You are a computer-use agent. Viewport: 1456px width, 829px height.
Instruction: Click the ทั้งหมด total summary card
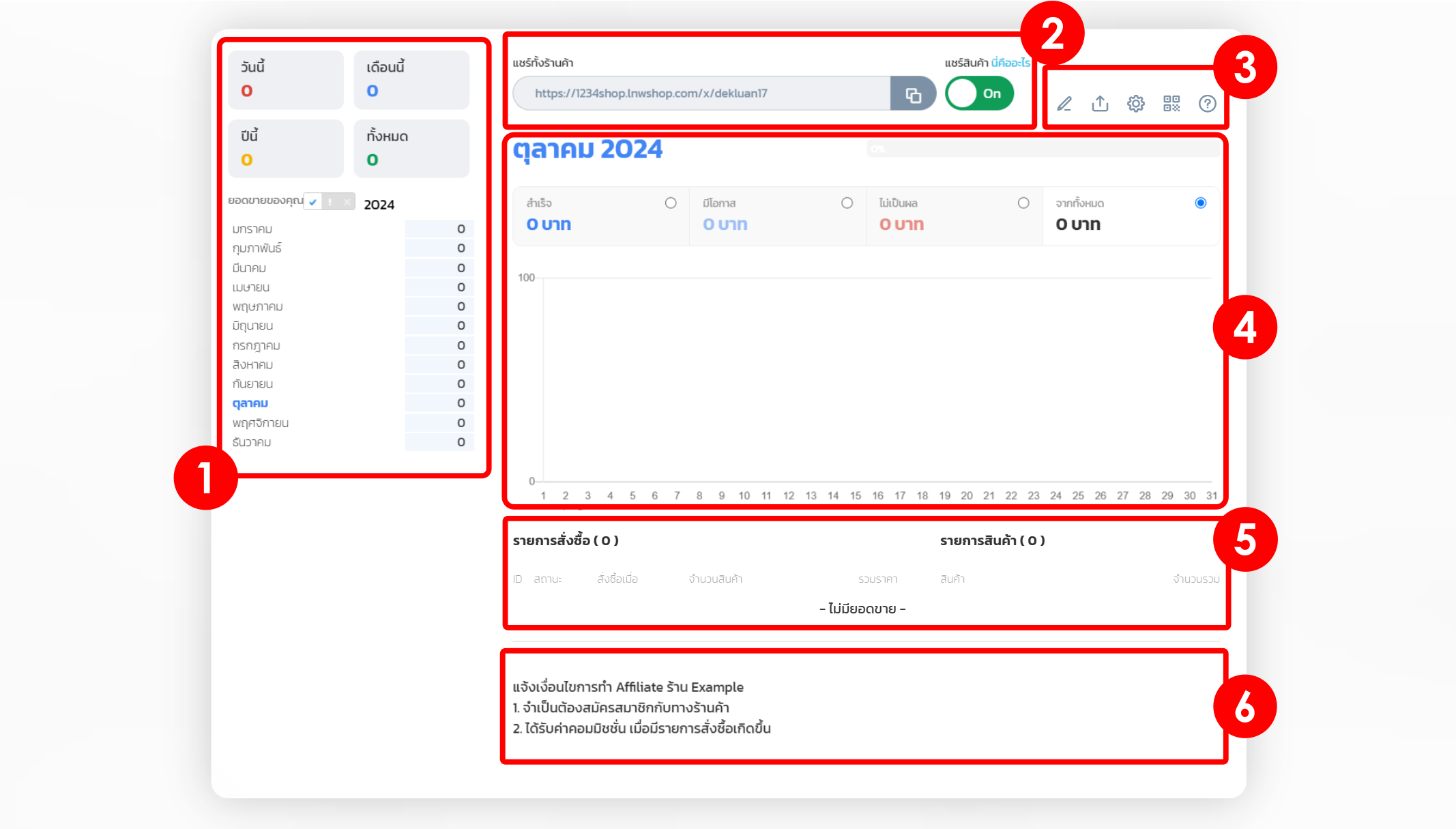(x=411, y=149)
